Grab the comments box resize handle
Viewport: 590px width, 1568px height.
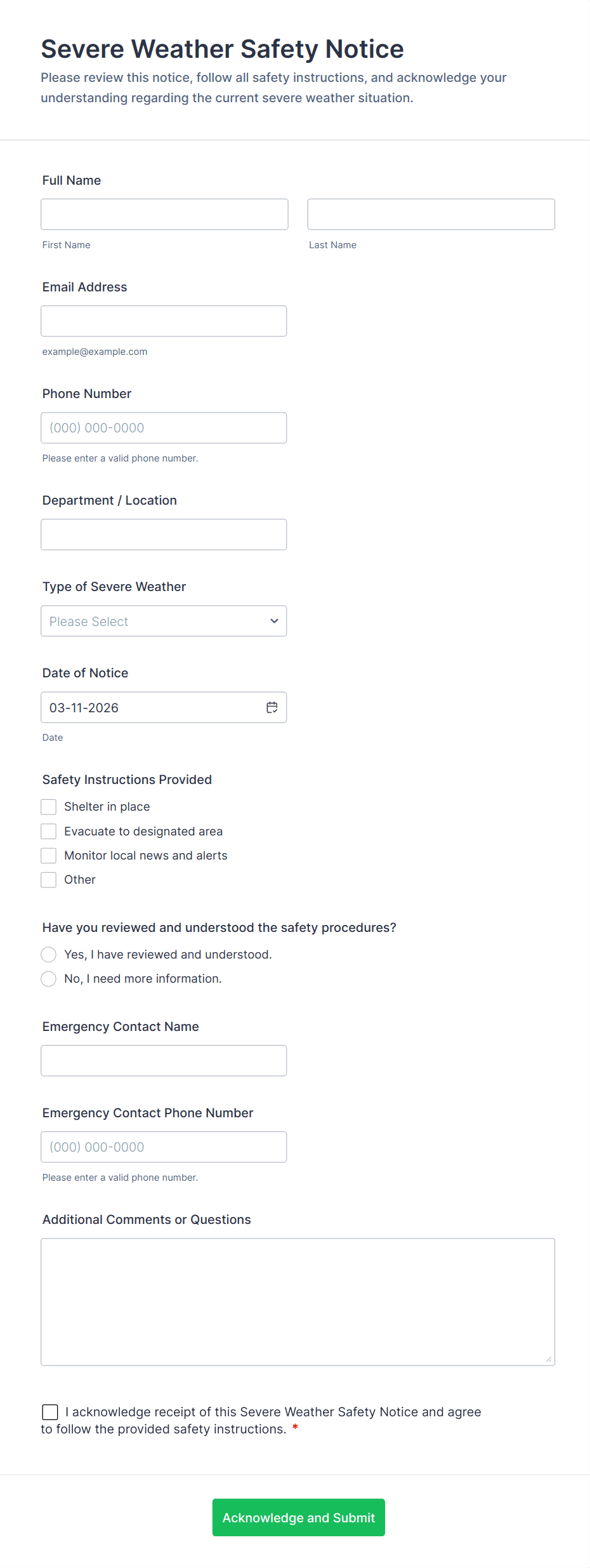pyautogui.click(x=549, y=1359)
